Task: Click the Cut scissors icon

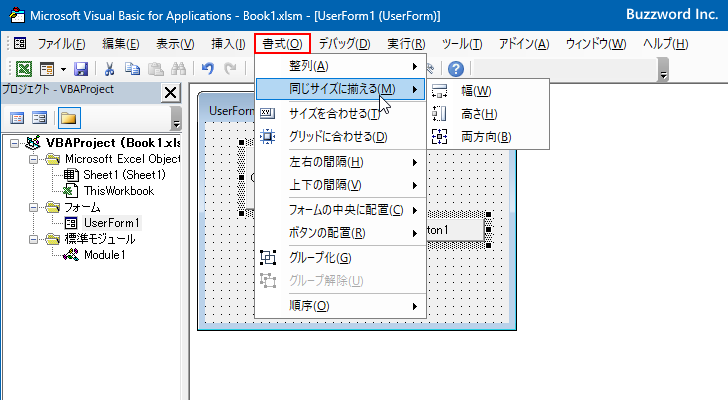Action: tap(110, 69)
